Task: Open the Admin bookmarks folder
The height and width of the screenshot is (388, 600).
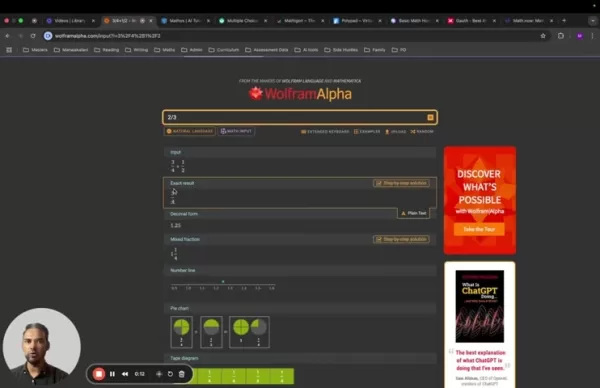Action: point(192,50)
